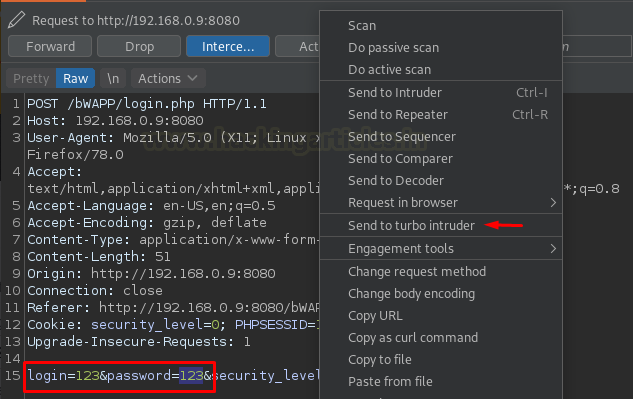The image size is (633, 399).
Task: Choose Paste from file
Action: coord(441,381)
